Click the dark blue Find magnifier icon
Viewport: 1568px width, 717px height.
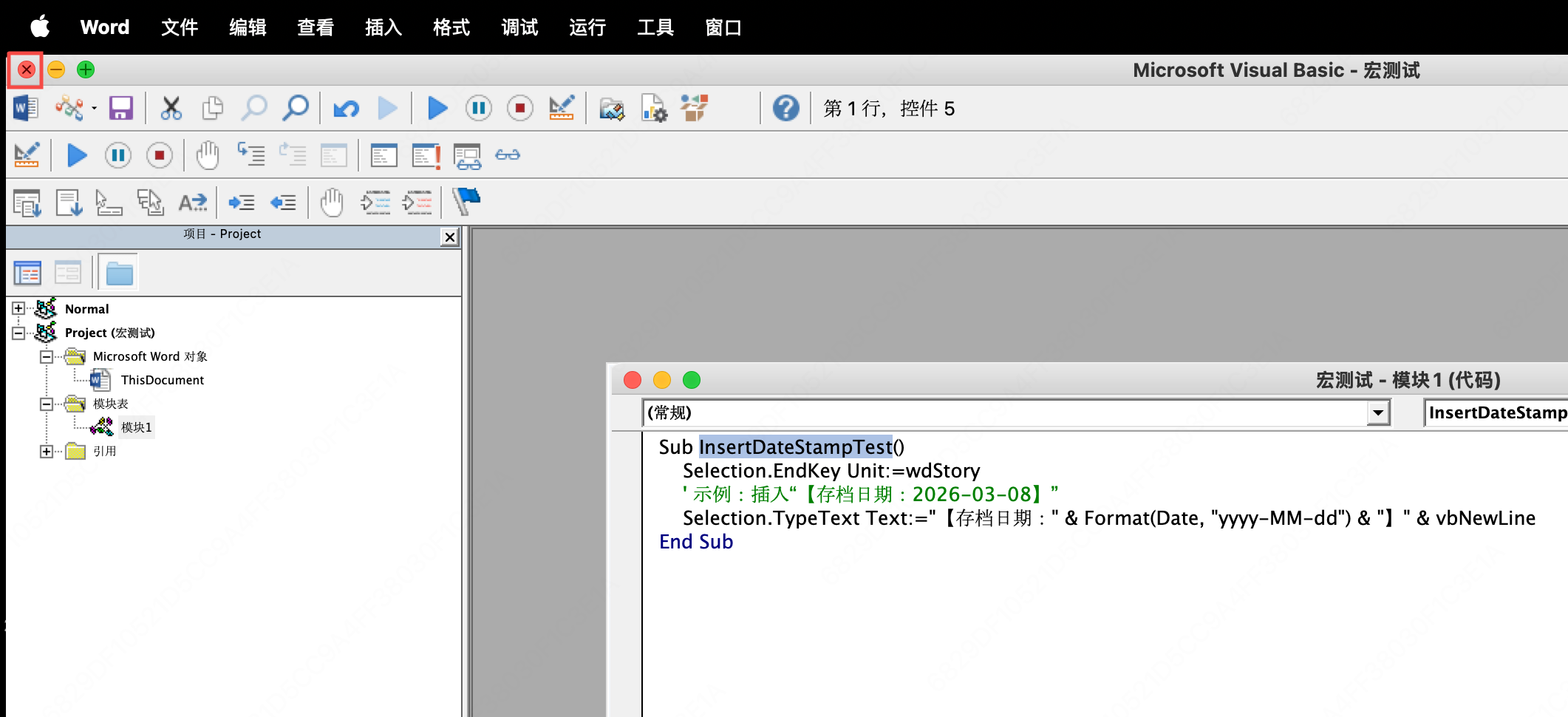point(296,109)
